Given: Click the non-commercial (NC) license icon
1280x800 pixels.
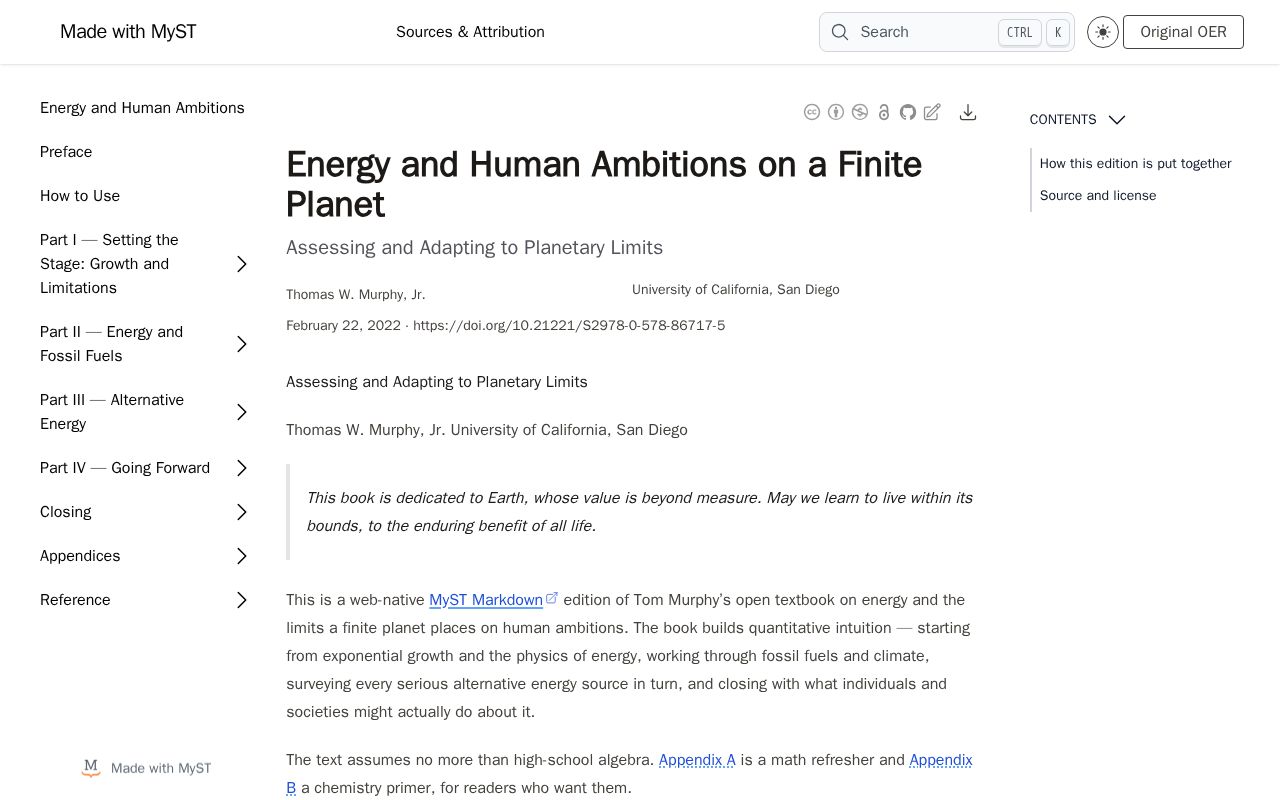Looking at the screenshot, I should click(860, 112).
